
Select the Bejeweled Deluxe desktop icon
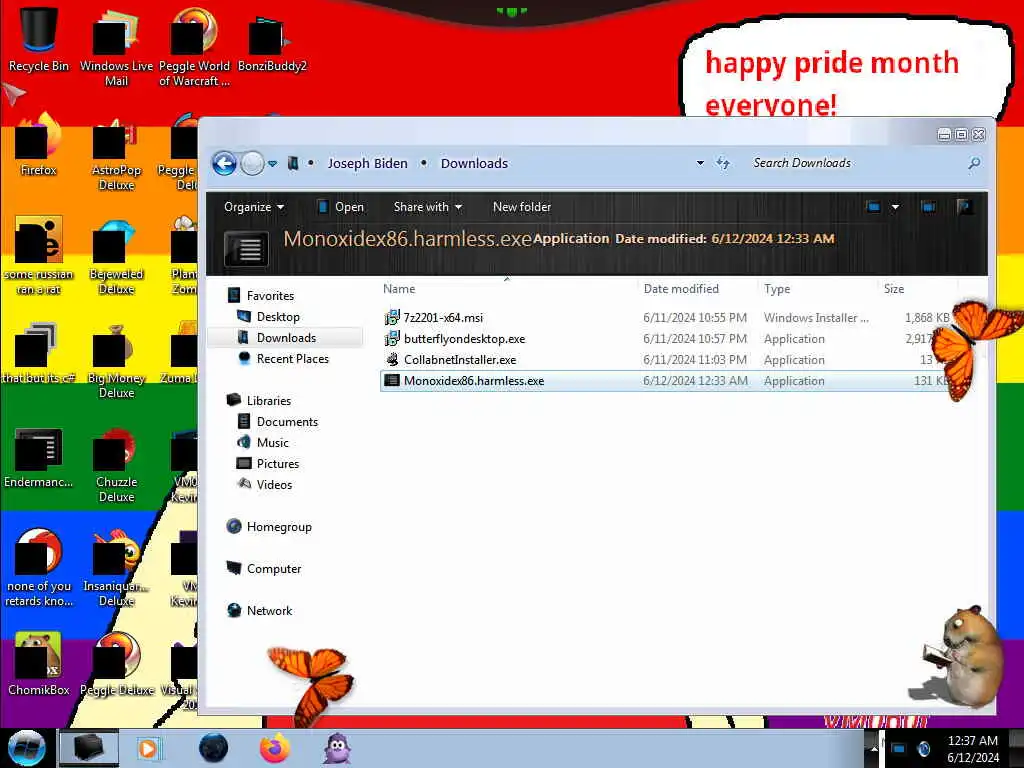point(116,257)
